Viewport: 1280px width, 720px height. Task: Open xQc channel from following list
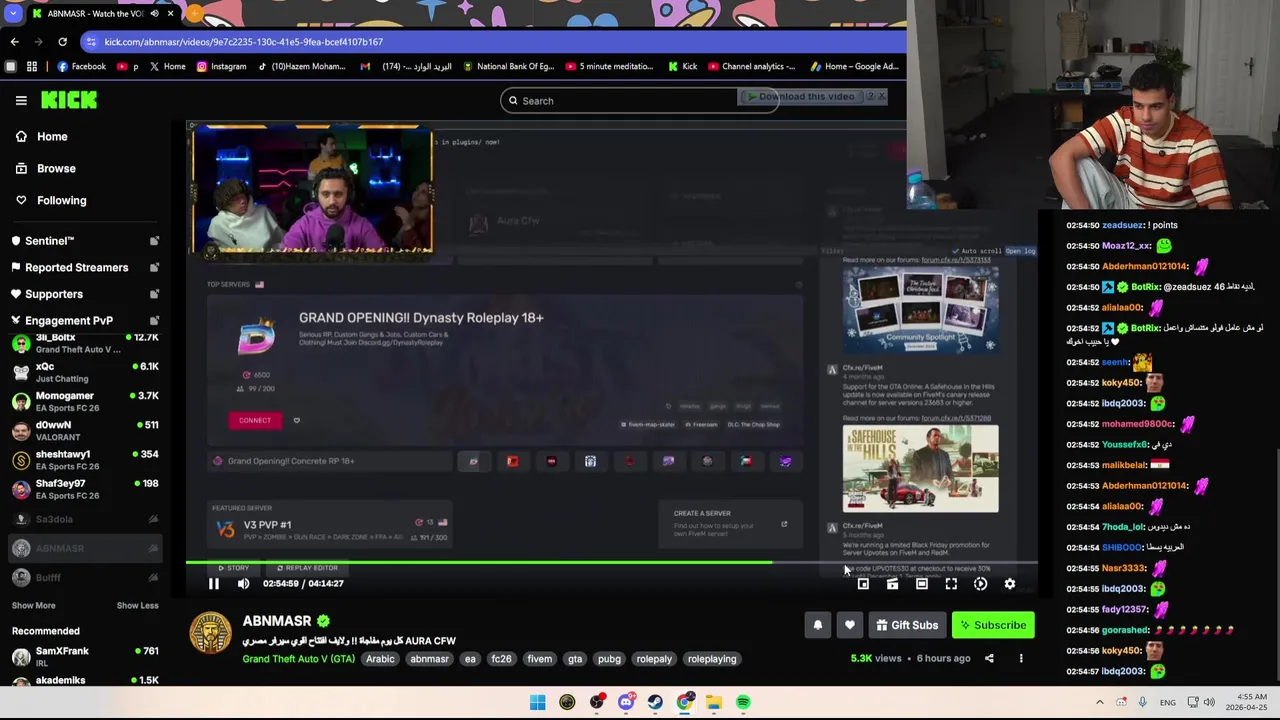point(85,372)
